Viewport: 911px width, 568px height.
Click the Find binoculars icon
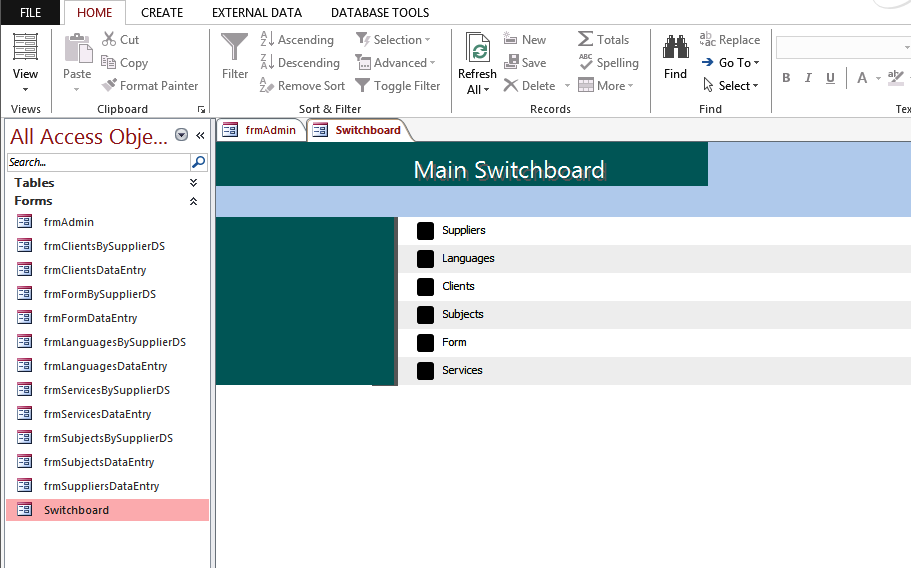(676, 48)
